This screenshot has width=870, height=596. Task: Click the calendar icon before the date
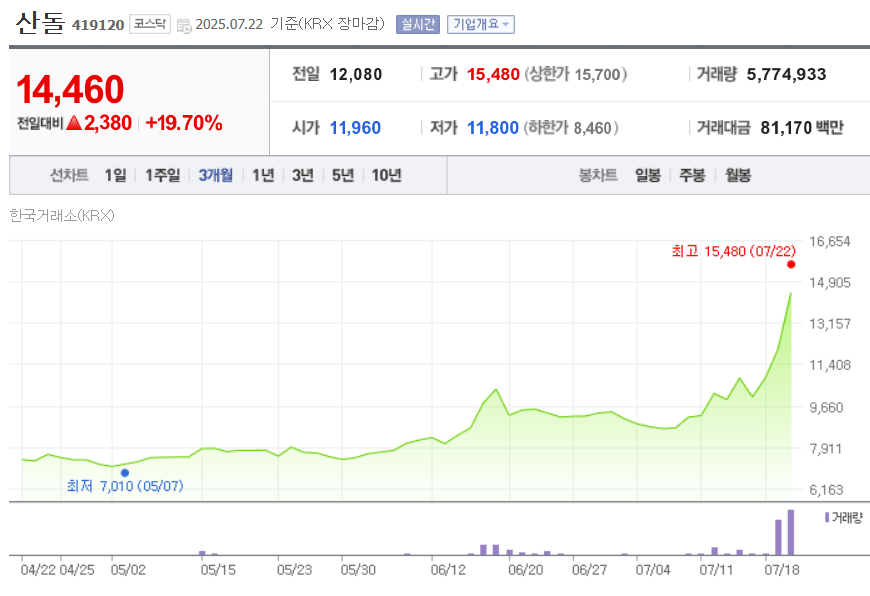(184, 25)
